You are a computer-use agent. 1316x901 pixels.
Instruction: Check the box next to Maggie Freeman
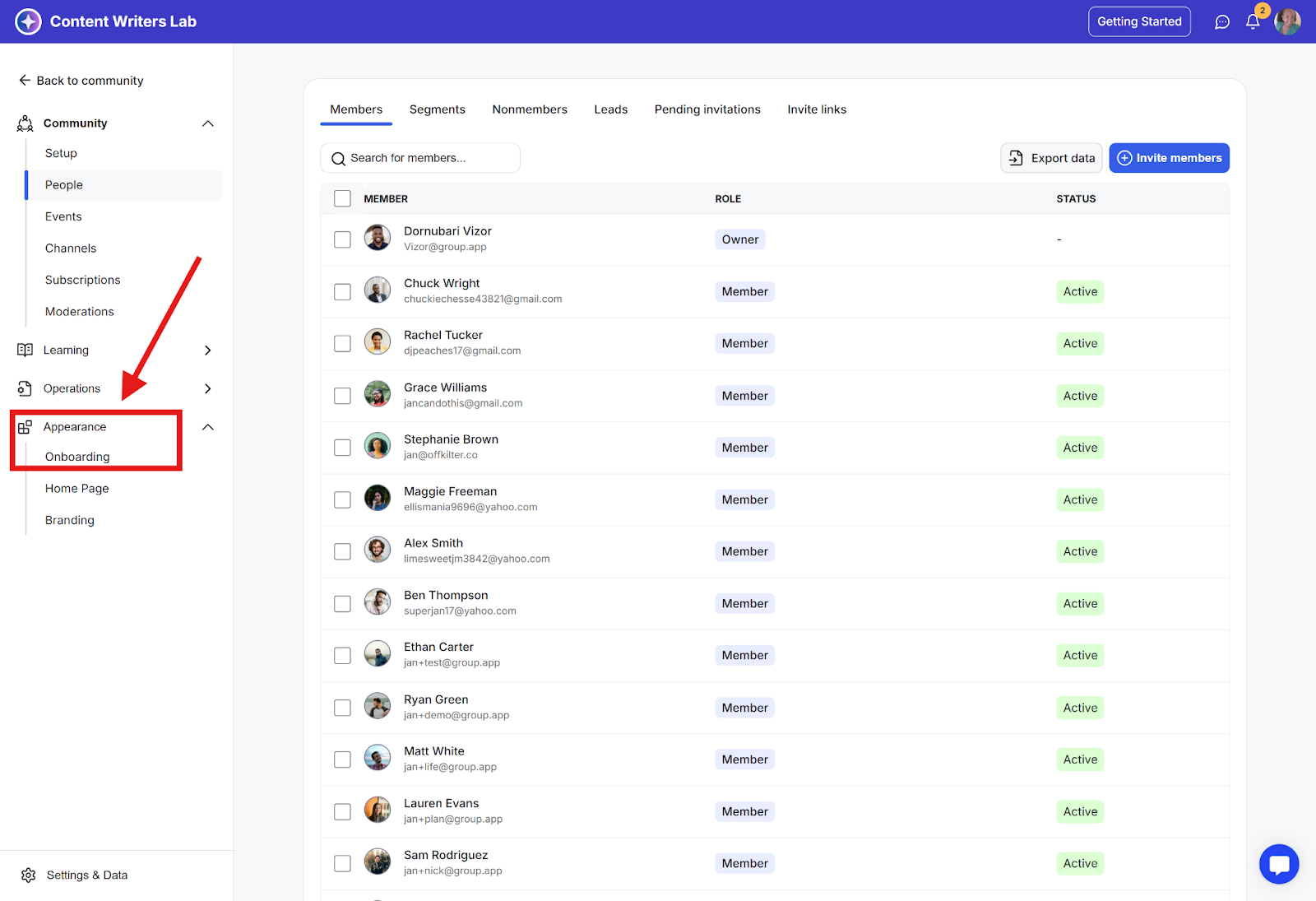click(x=342, y=499)
